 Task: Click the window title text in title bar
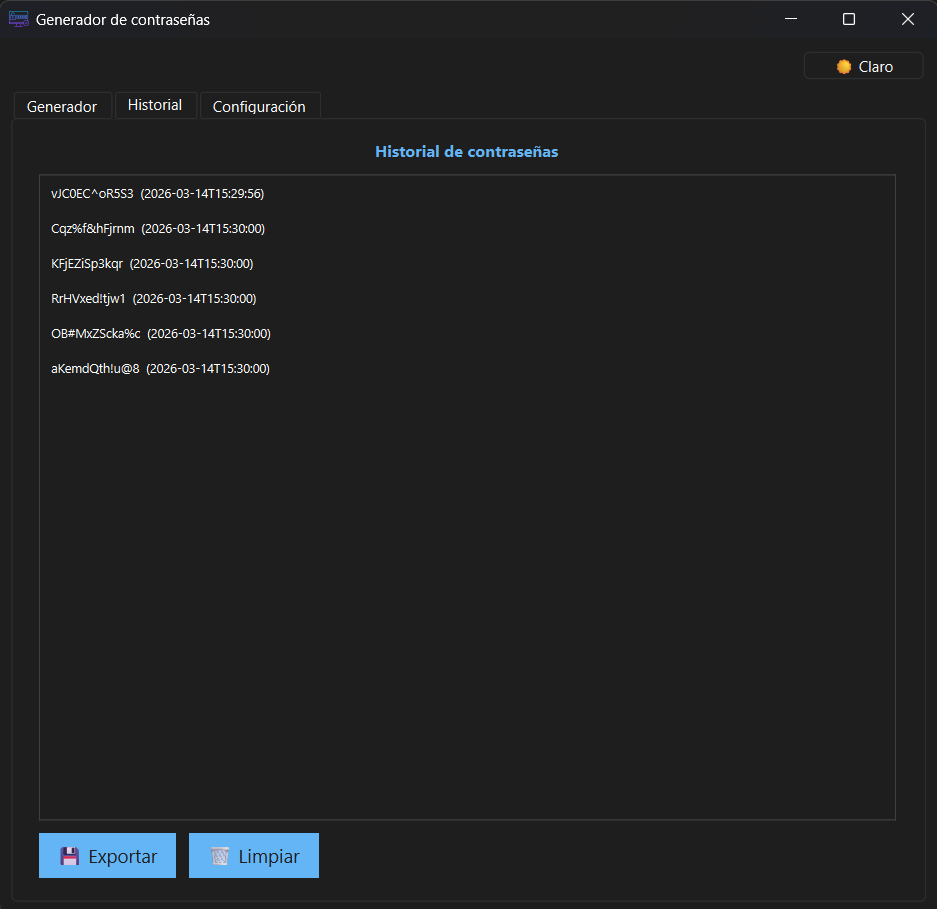pyautogui.click(x=123, y=20)
